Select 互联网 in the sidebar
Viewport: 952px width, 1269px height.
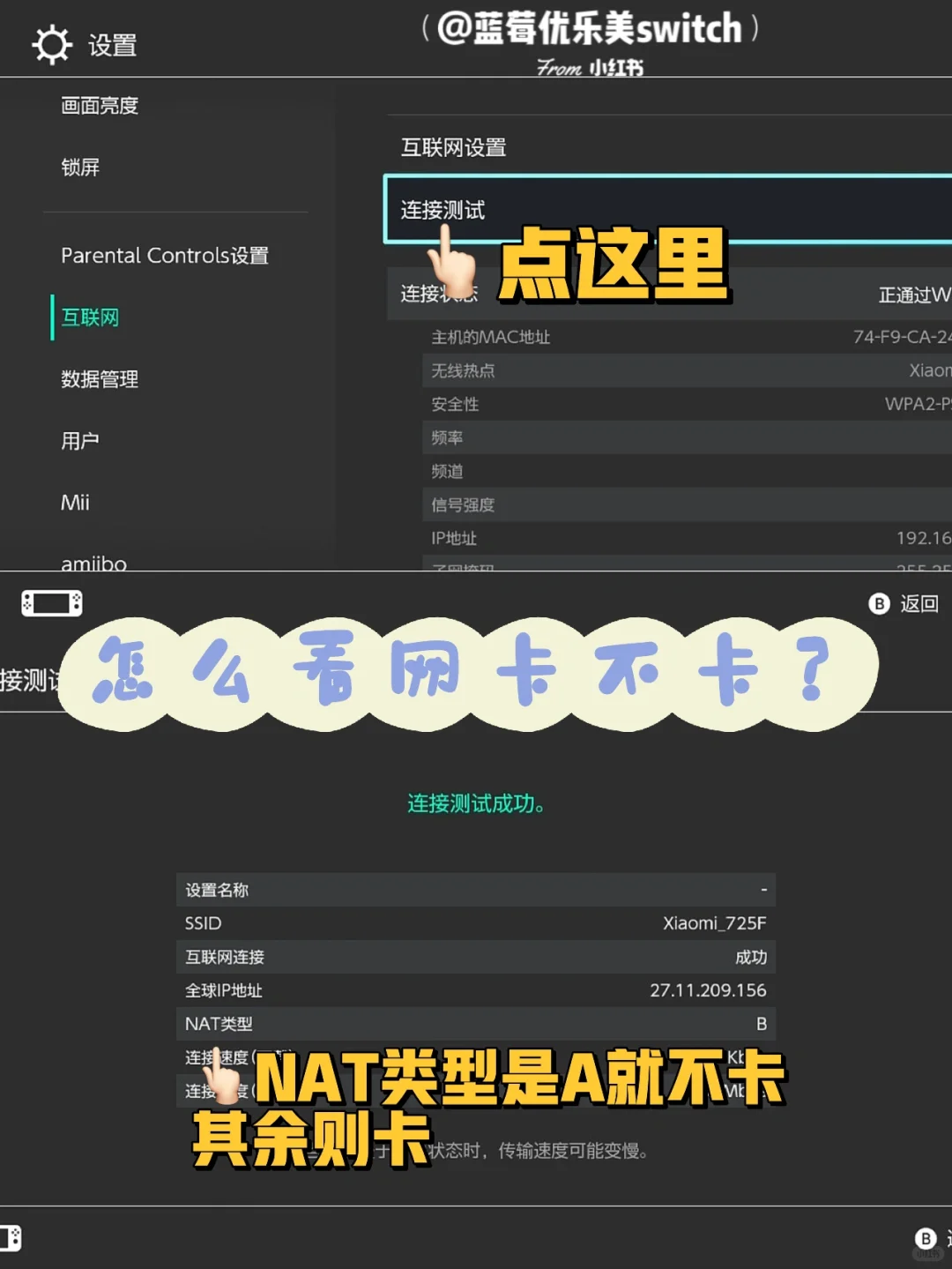point(89,317)
